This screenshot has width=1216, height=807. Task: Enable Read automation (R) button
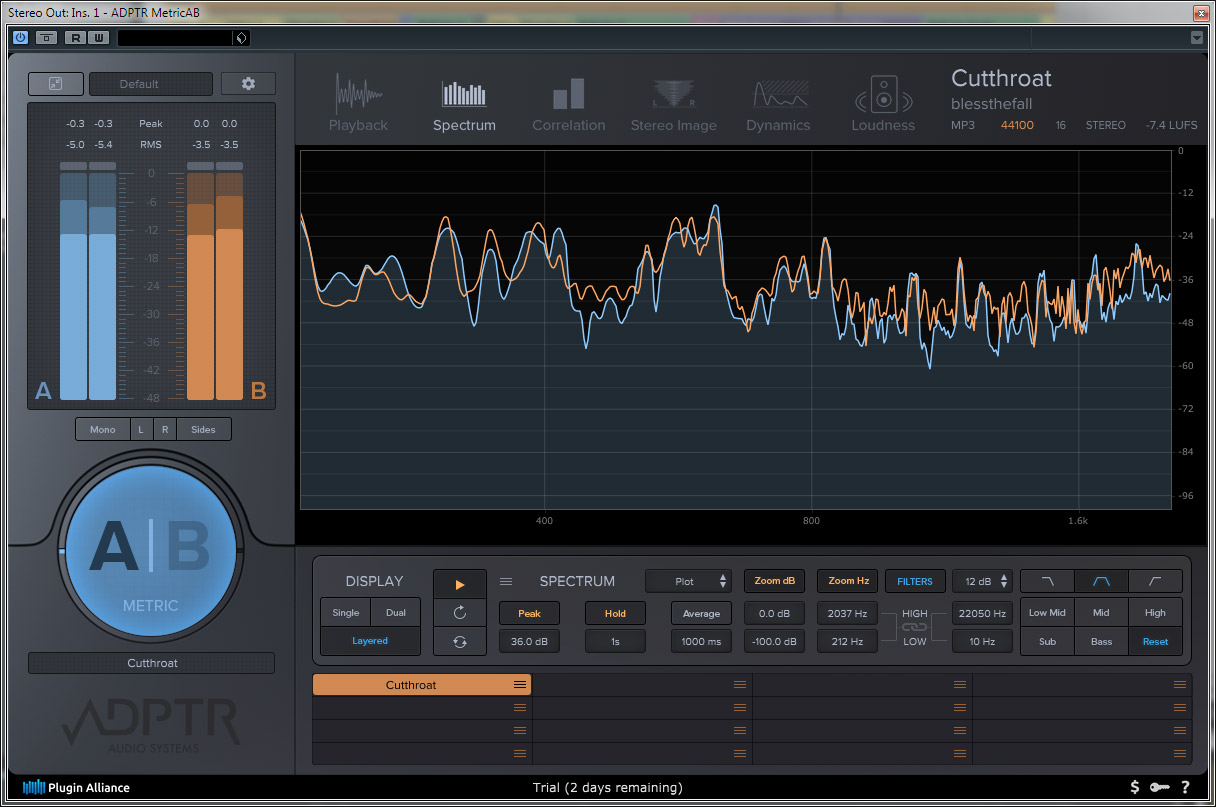tap(76, 38)
